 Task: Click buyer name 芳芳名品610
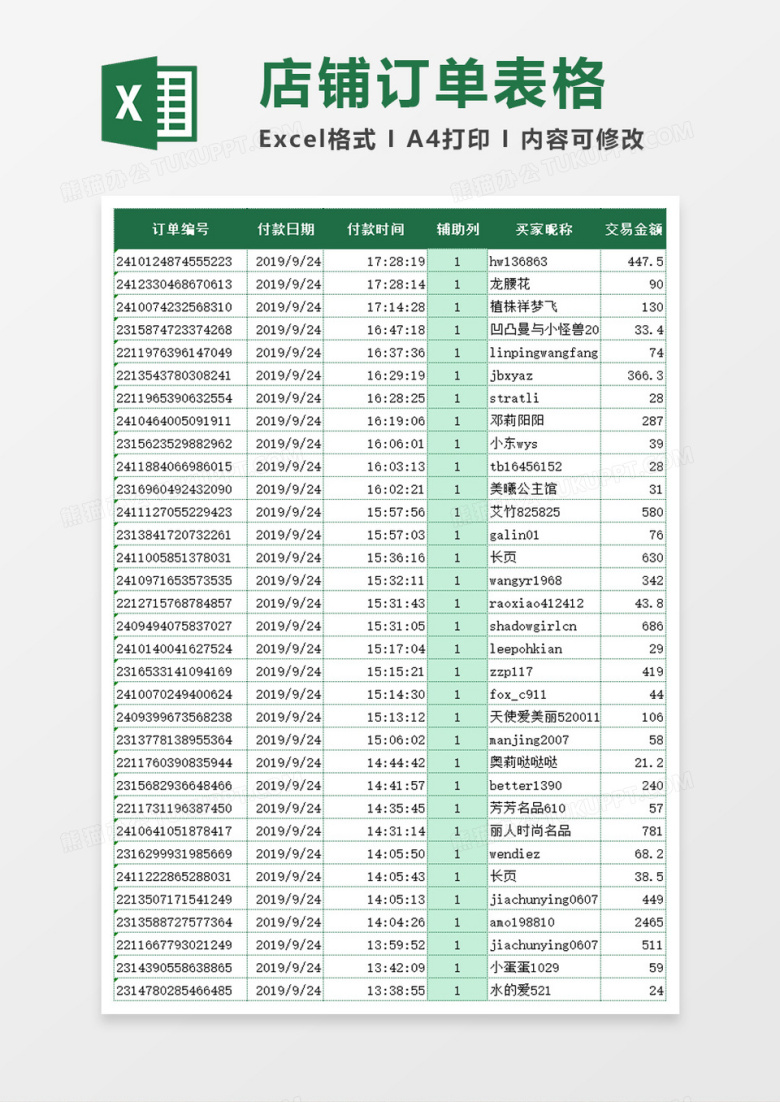tap(528, 808)
